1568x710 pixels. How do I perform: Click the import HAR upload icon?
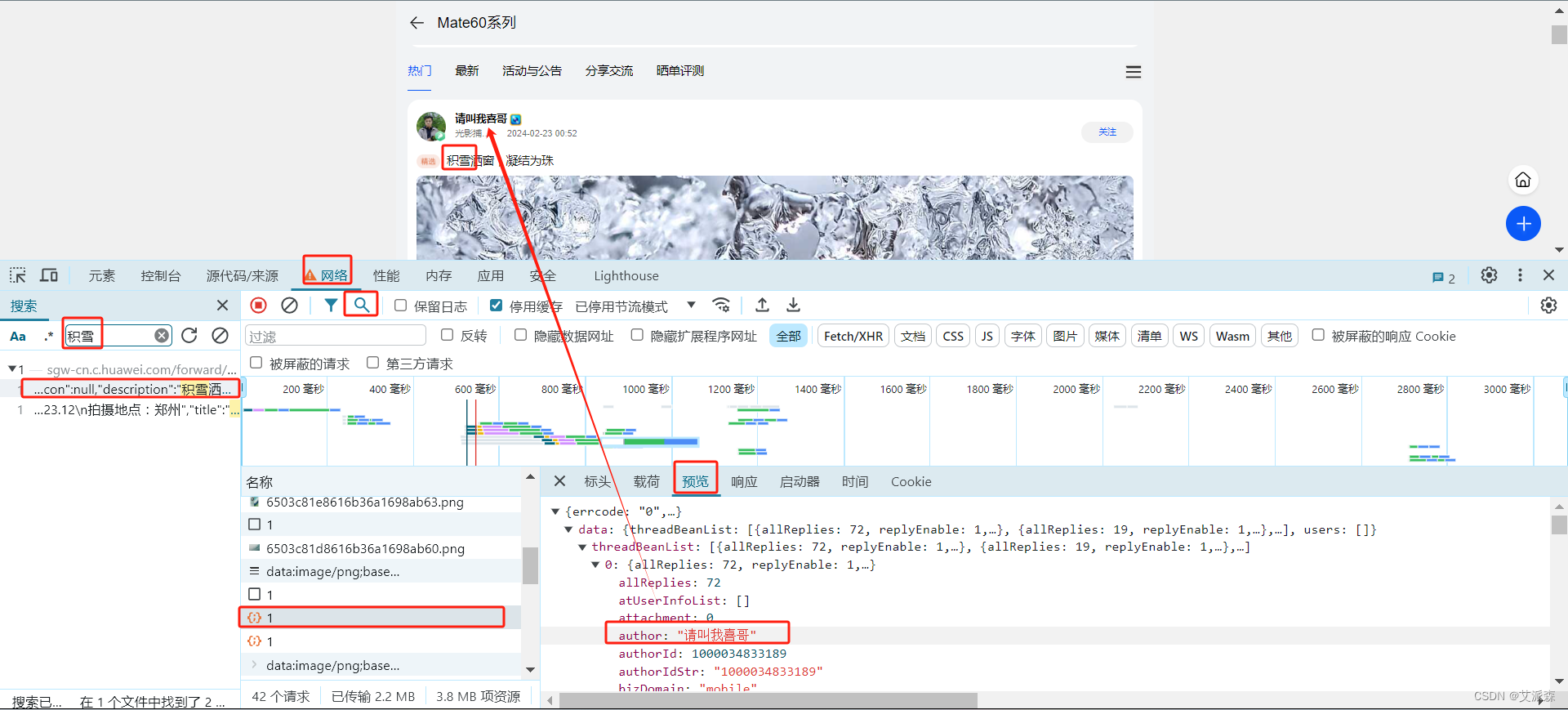click(x=762, y=305)
